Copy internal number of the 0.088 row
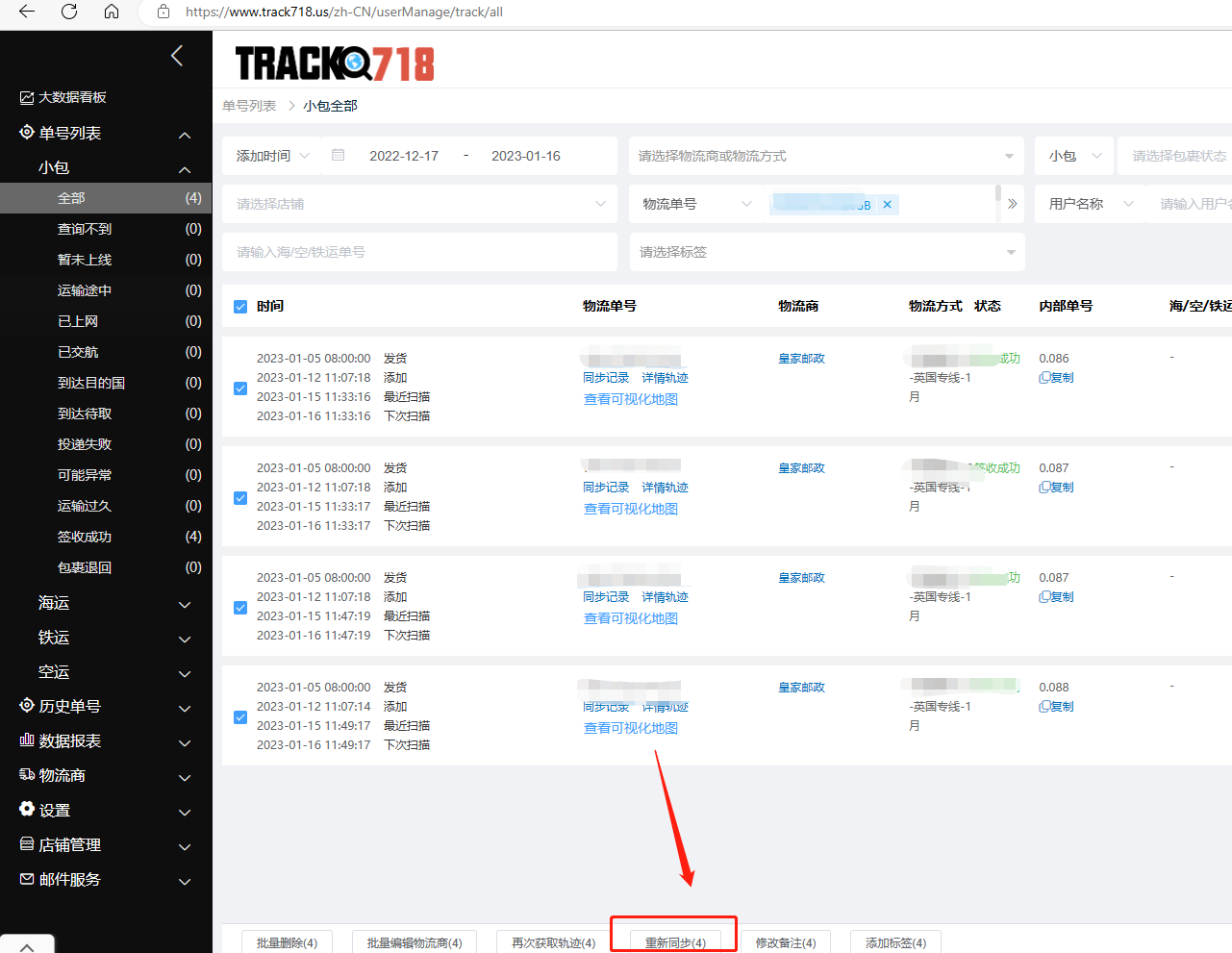 (1056, 707)
